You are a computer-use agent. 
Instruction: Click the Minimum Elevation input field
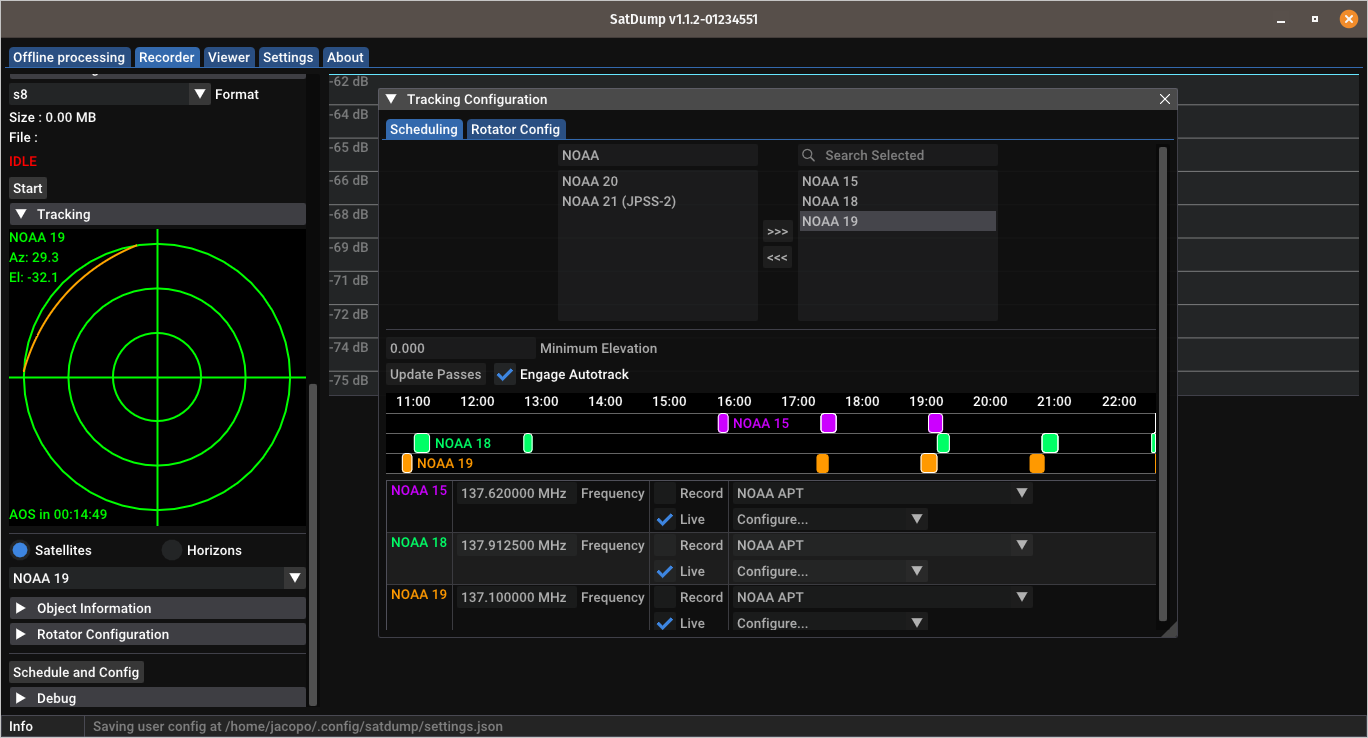(461, 348)
